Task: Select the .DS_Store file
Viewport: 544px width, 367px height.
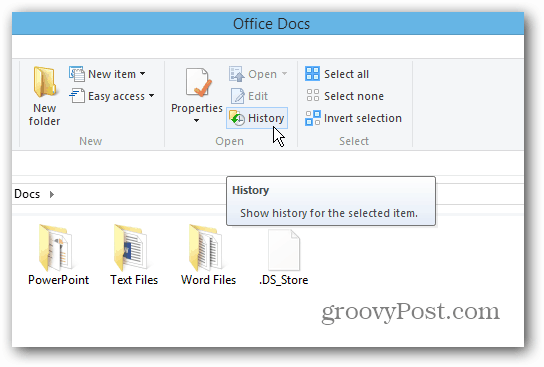Action: (283, 257)
